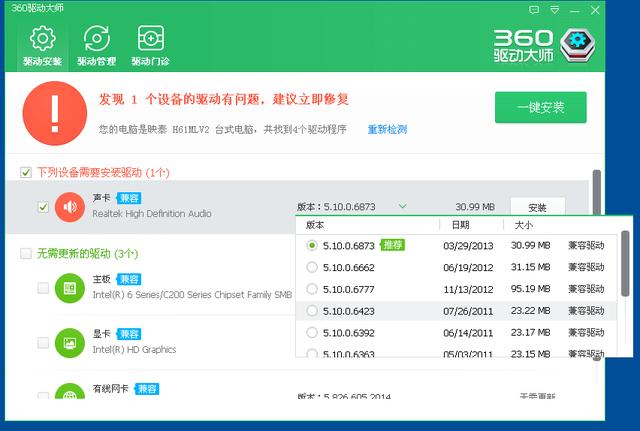The image size is (640, 431).
Task: Click the 大小 column header
Action: 524,225
